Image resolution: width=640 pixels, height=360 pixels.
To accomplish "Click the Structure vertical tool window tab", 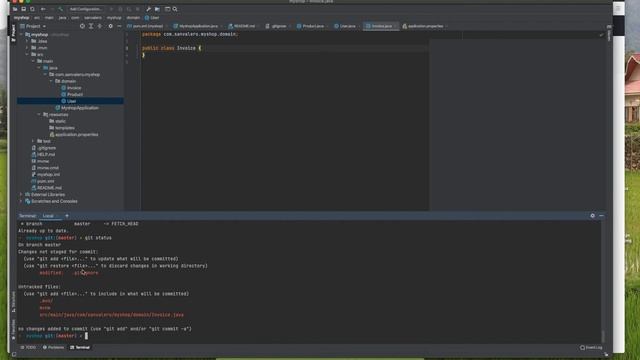I will 13,302.
